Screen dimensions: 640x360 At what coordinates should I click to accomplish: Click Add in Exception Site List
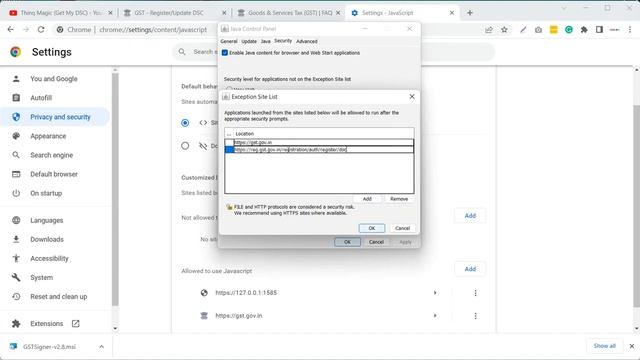click(x=367, y=199)
